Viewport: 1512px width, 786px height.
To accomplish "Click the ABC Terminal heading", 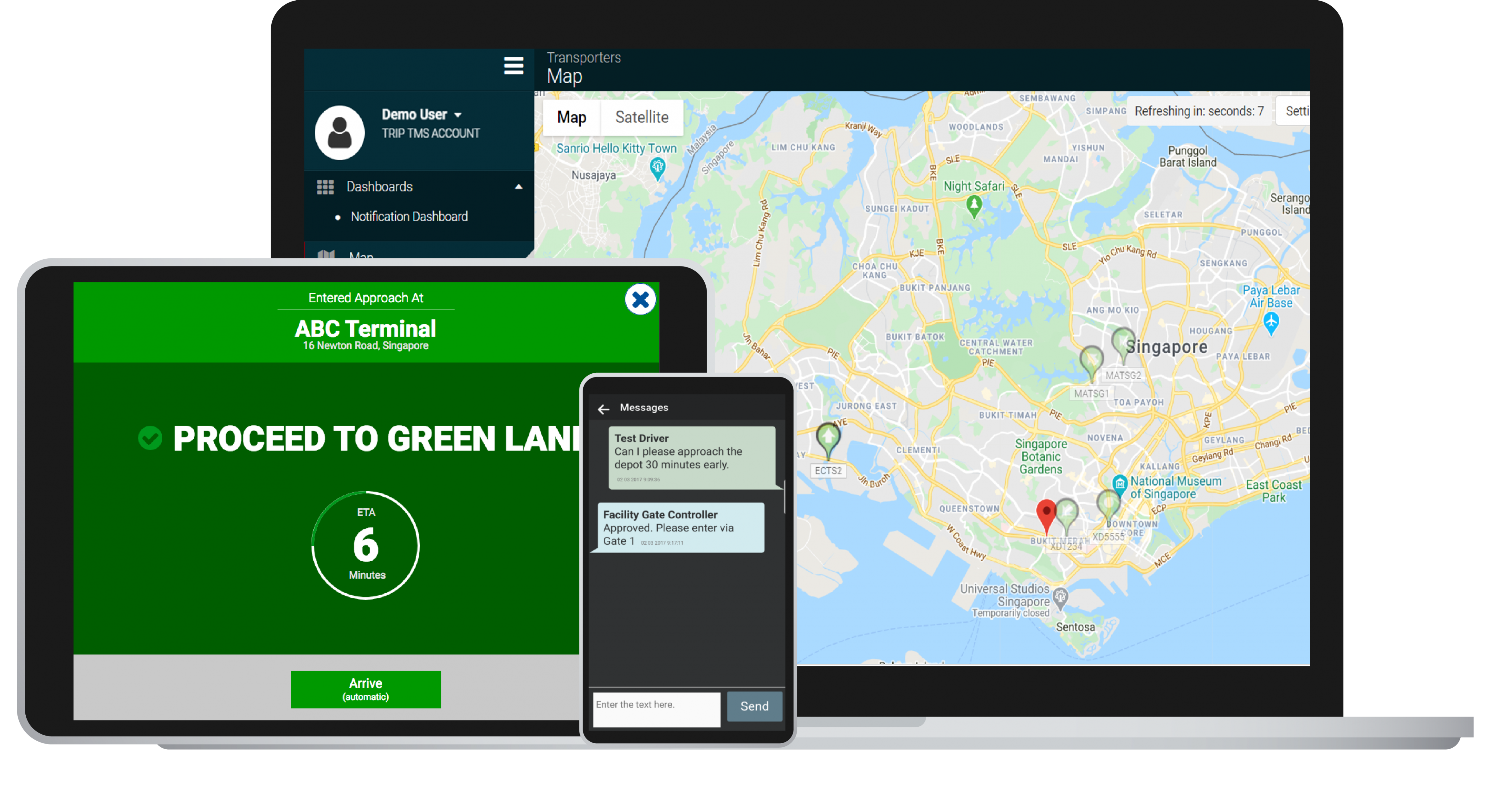I will coord(365,329).
